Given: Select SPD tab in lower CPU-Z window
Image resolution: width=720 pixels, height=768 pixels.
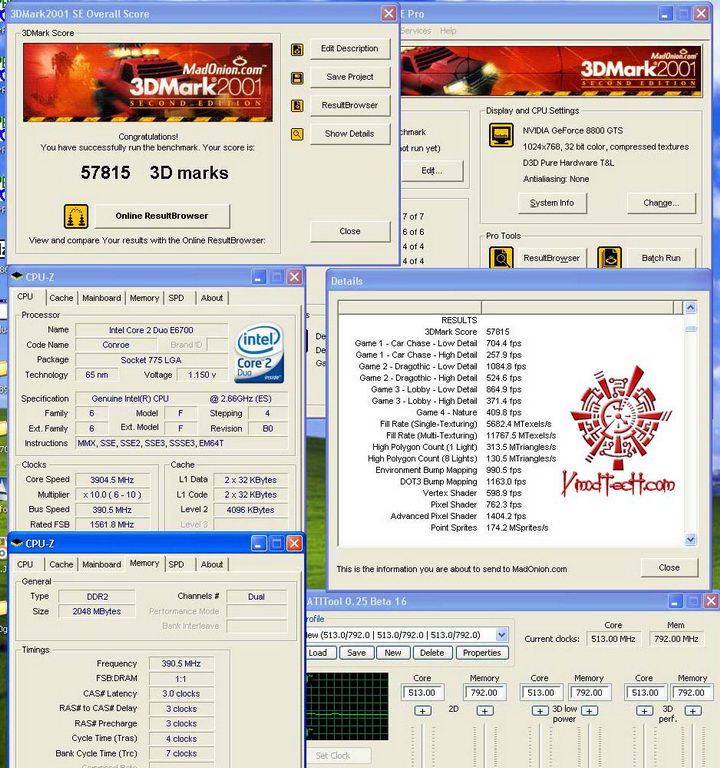Looking at the screenshot, I should (176, 564).
